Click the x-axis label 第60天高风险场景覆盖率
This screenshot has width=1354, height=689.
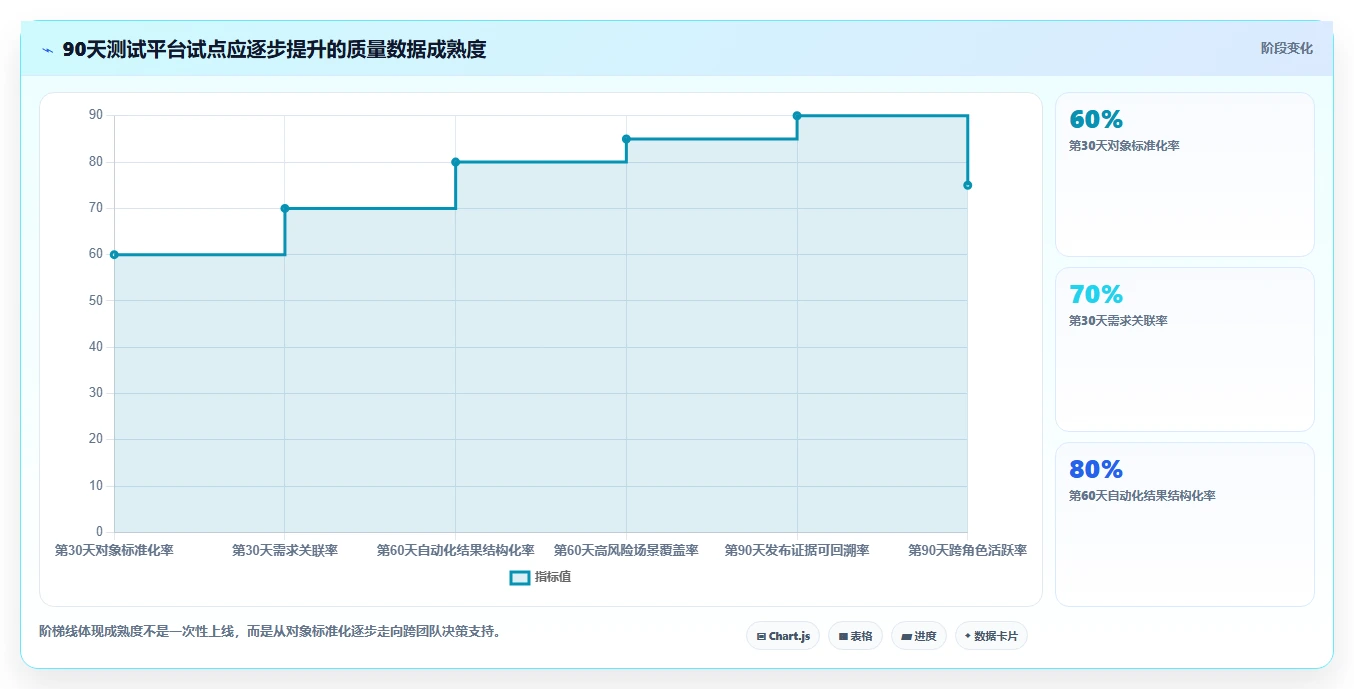click(x=626, y=550)
